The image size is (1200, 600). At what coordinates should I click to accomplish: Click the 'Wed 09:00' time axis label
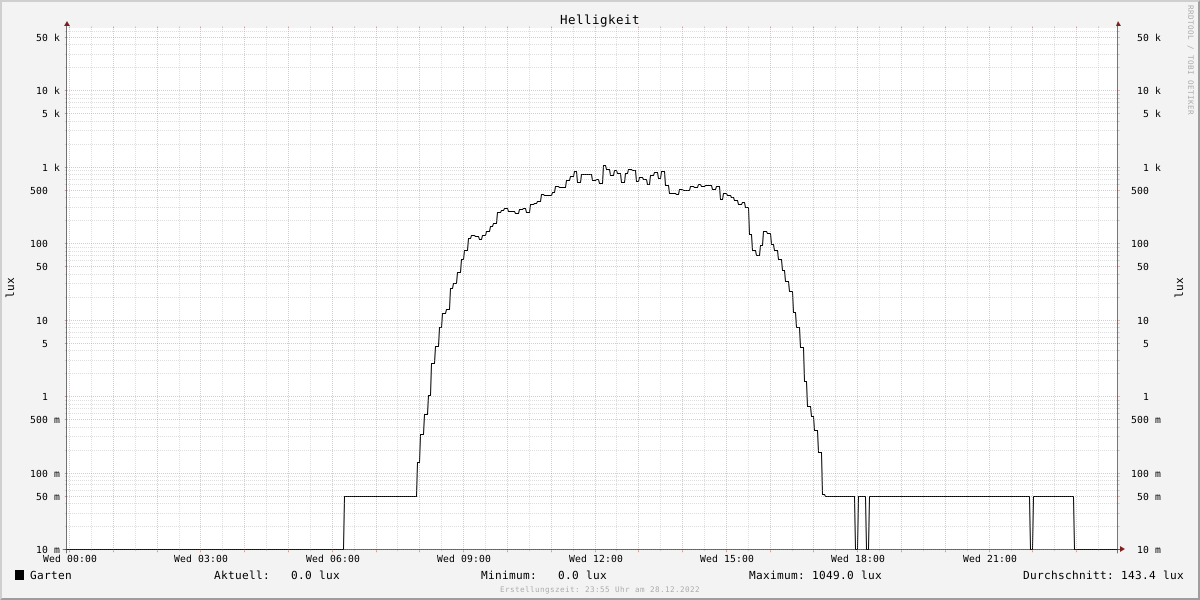coord(464,559)
